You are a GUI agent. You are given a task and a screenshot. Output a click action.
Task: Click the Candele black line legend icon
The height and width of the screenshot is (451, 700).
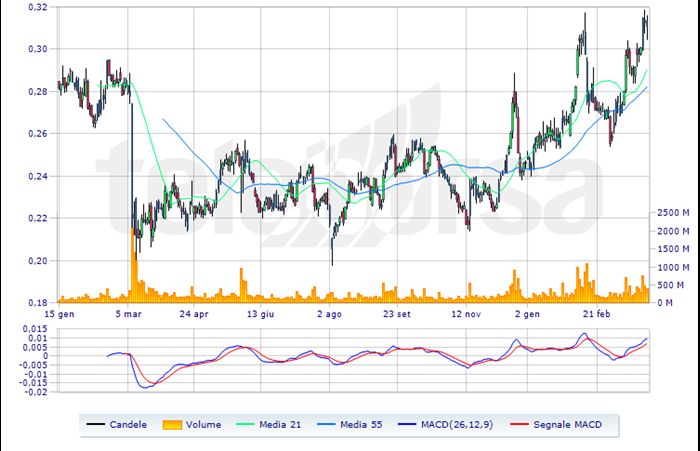[x=96, y=425]
